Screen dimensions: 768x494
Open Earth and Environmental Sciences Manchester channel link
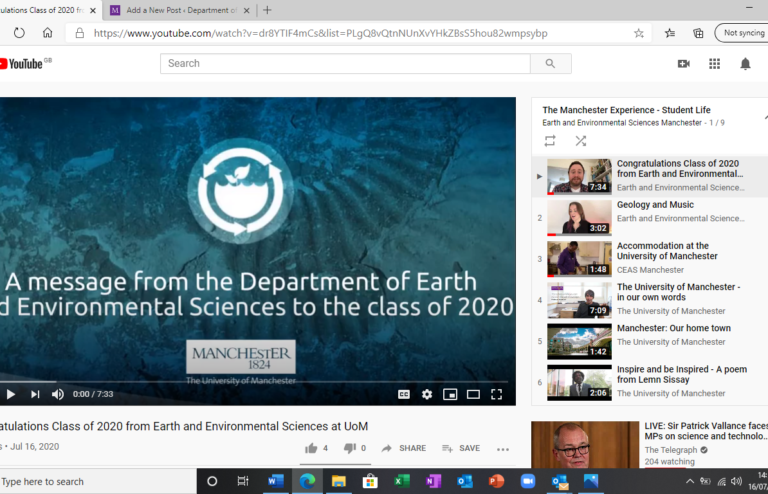pyautogui.click(x=622, y=123)
